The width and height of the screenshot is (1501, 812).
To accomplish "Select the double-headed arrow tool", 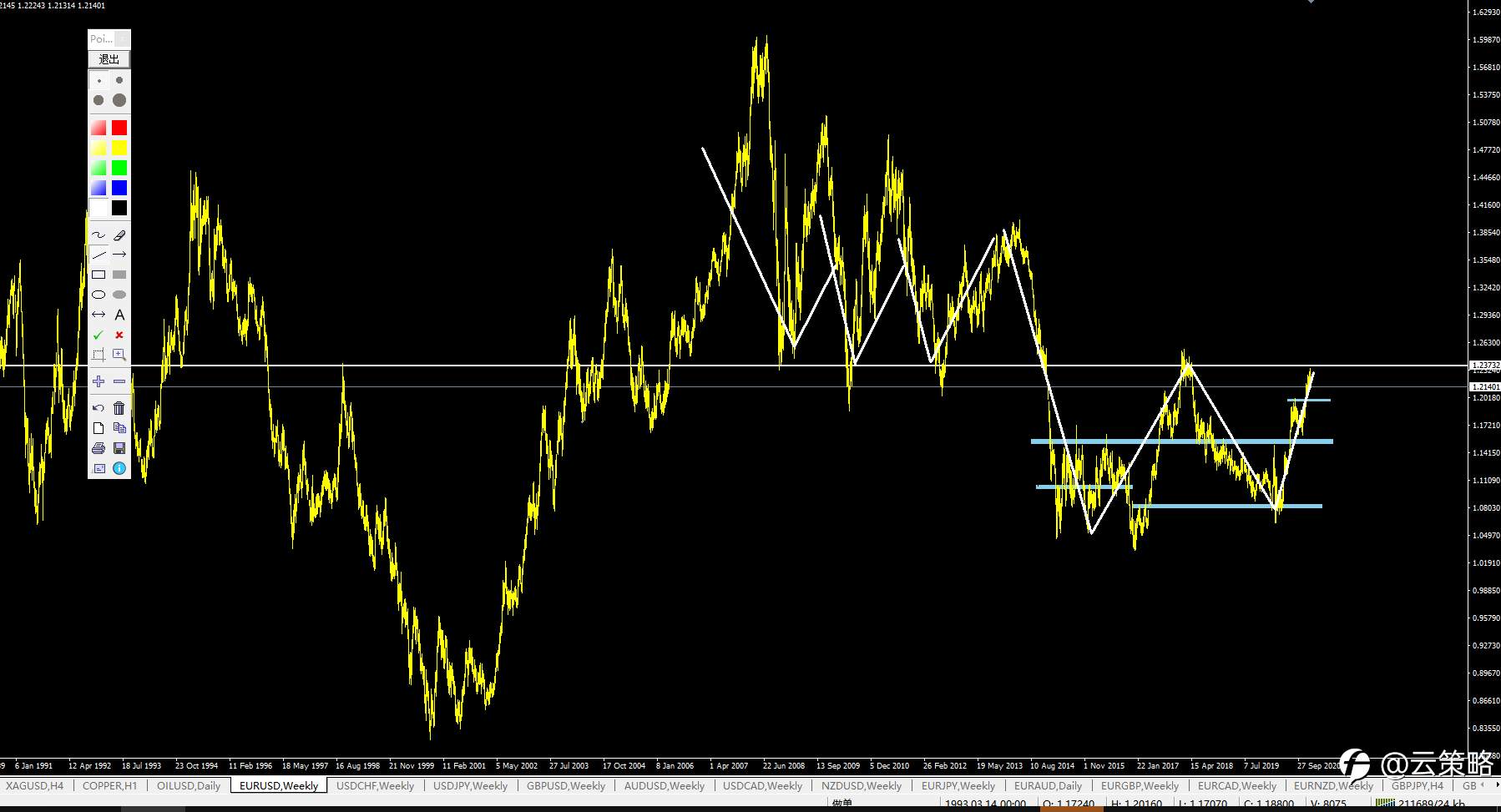I will point(99,315).
